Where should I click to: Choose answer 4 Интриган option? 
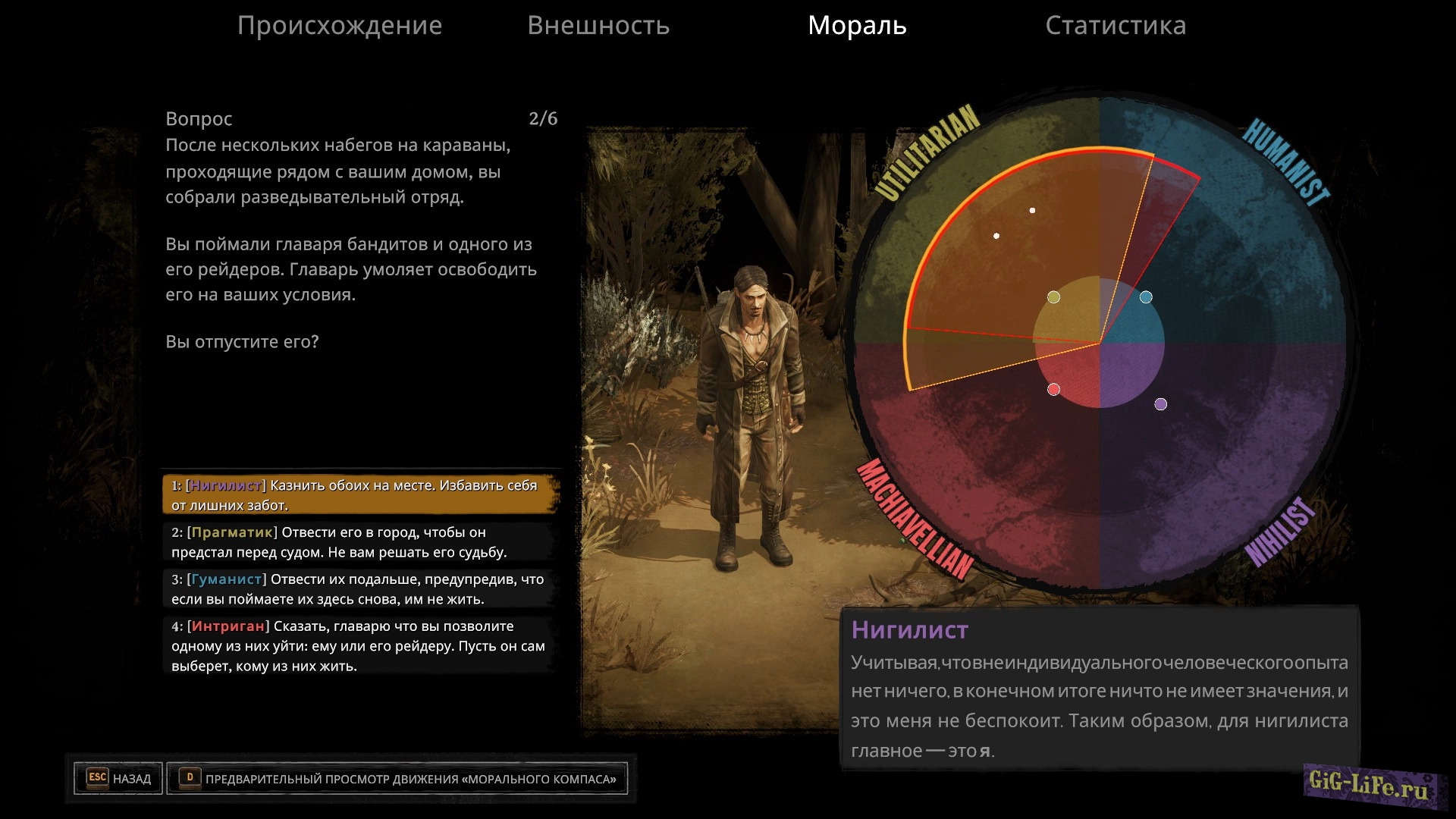click(360, 645)
